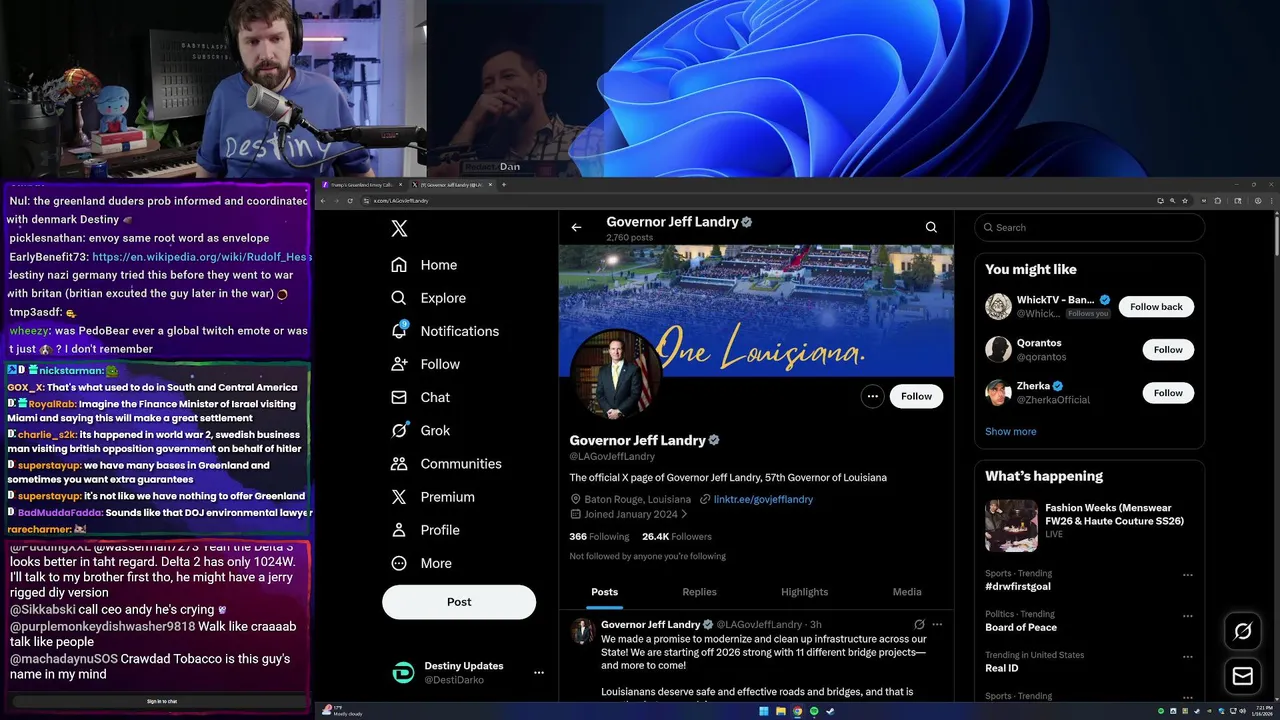Viewport: 1280px width, 720px height.
Task: Open the Fashion Weeks live event
Action: [x=1089, y=525]
